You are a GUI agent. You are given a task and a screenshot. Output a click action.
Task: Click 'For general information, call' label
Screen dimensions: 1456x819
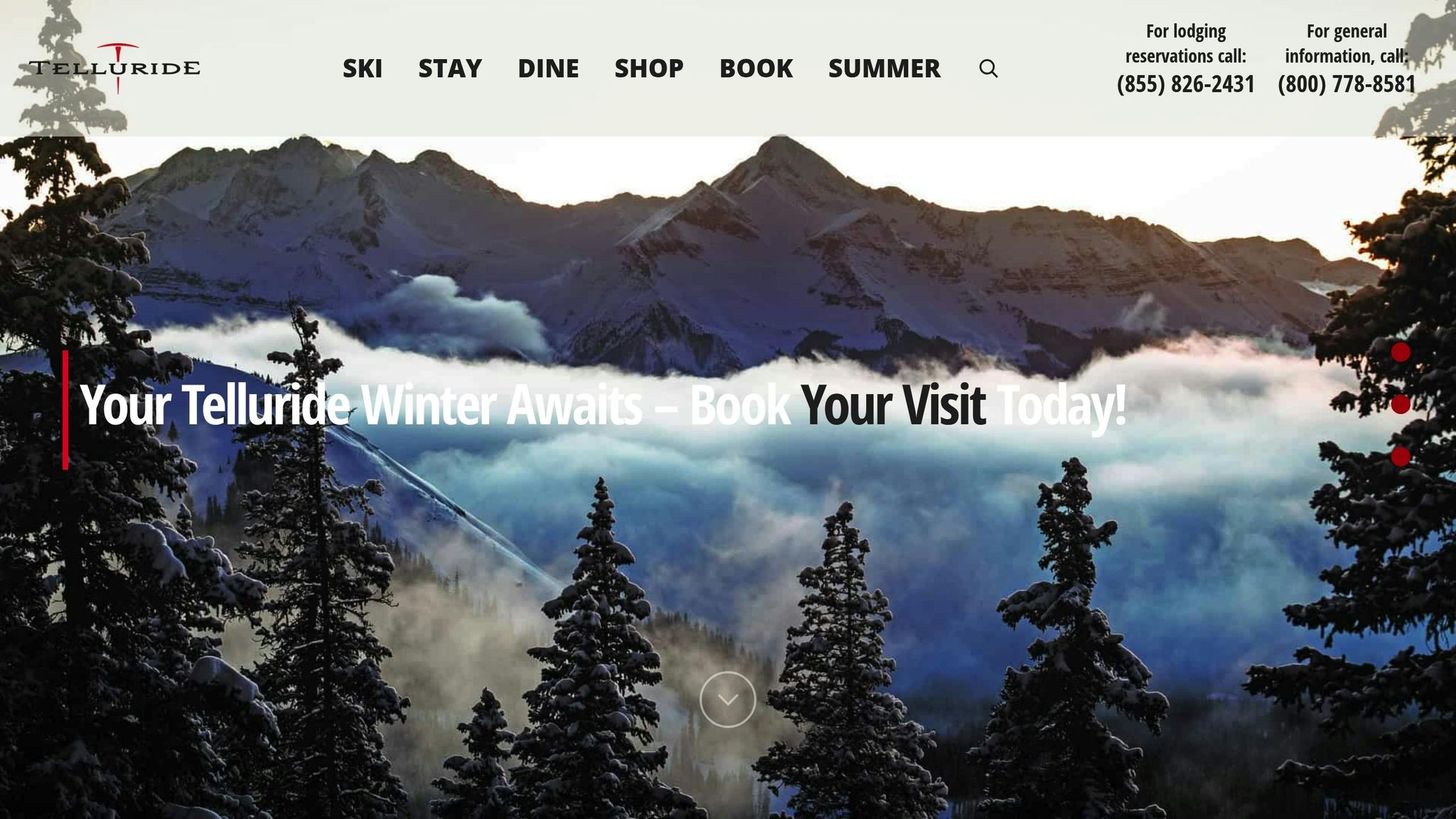pyautogui.click(x=1347, y=43)
